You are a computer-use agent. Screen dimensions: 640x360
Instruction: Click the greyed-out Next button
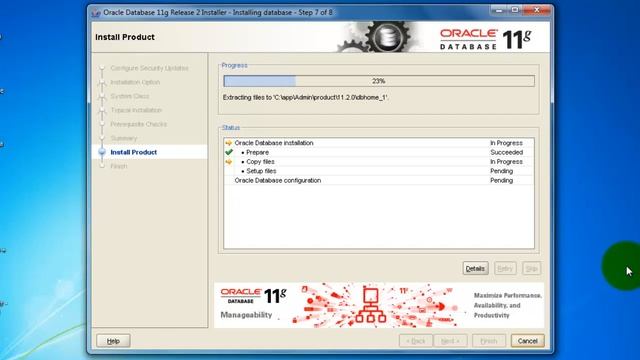coord(450,341)
